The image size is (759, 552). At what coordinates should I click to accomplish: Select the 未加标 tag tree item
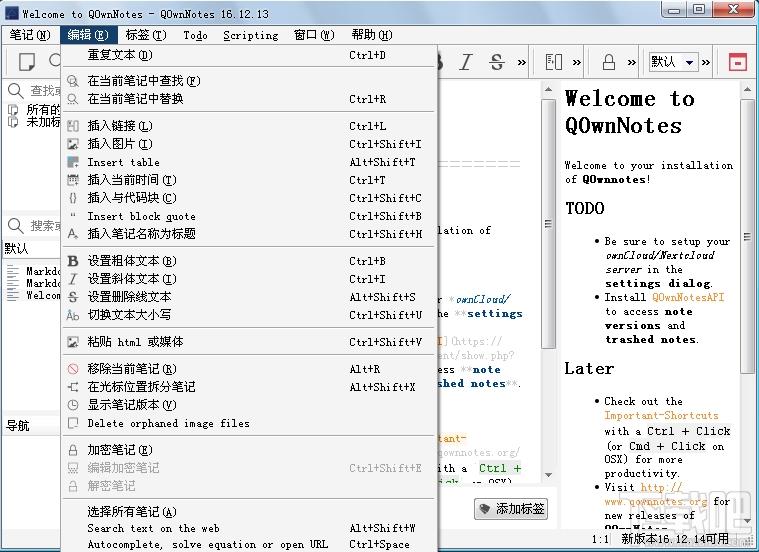(x=35, y=122)
